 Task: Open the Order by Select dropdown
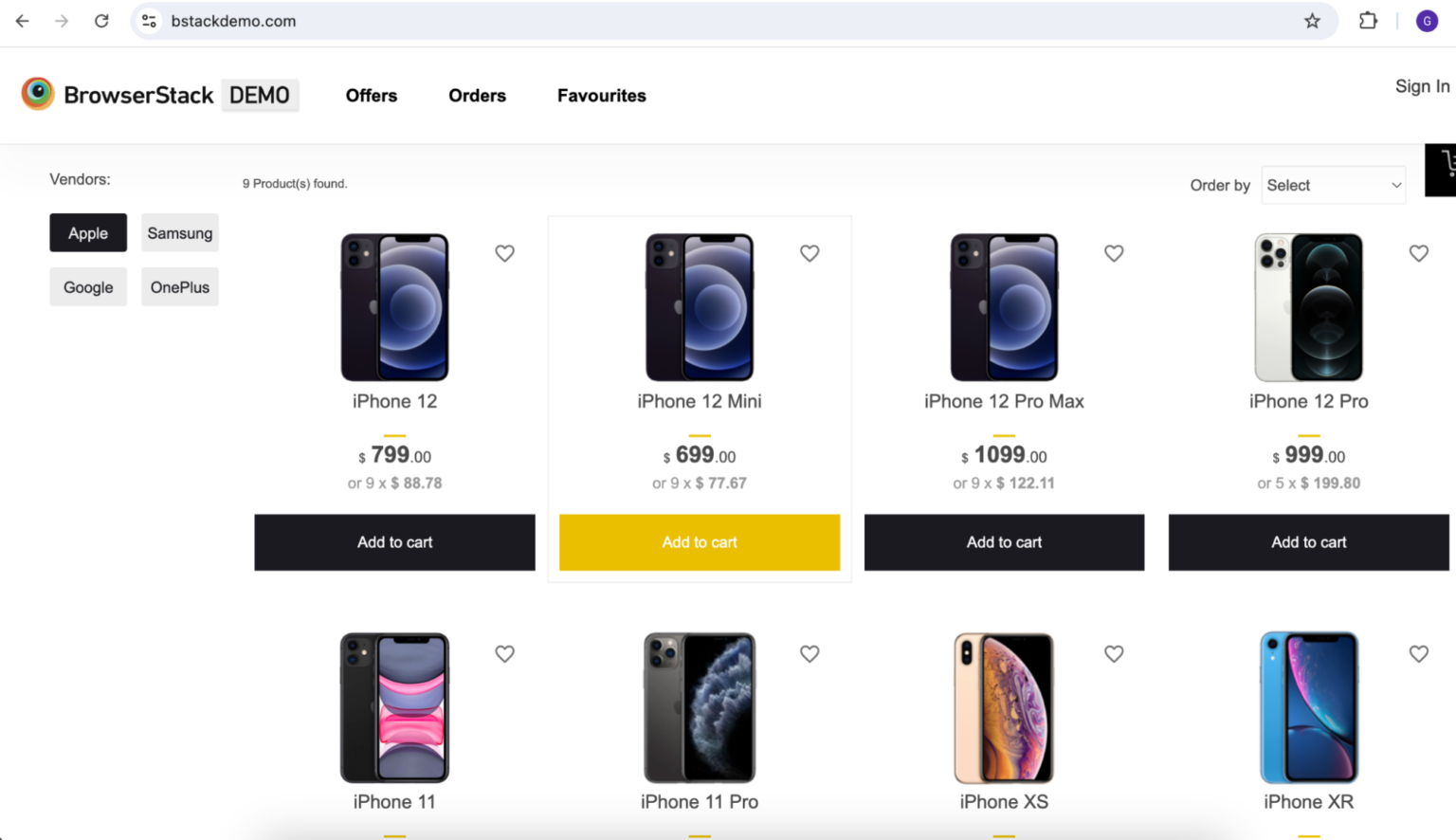click(1333, 185)
